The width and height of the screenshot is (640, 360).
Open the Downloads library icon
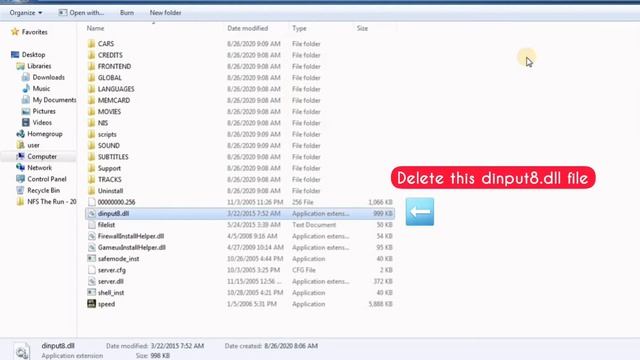coord(26,77)
